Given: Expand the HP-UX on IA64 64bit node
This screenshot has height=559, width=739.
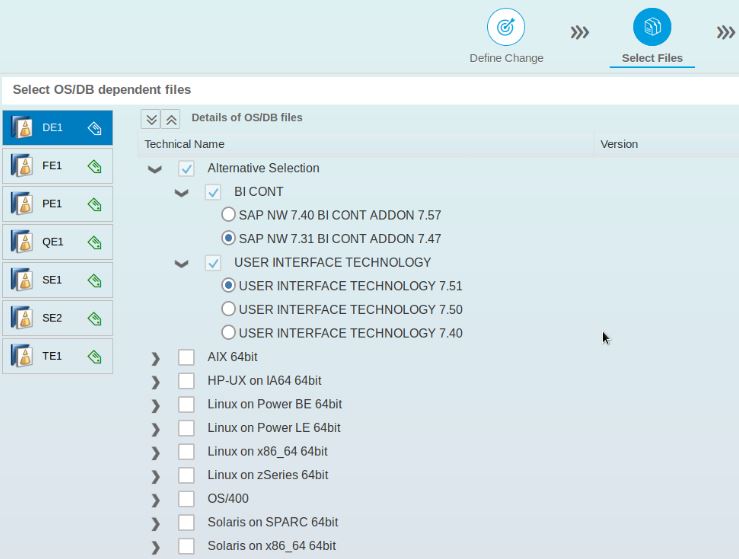Looking at the screenshot, I should tap(156, 382).
